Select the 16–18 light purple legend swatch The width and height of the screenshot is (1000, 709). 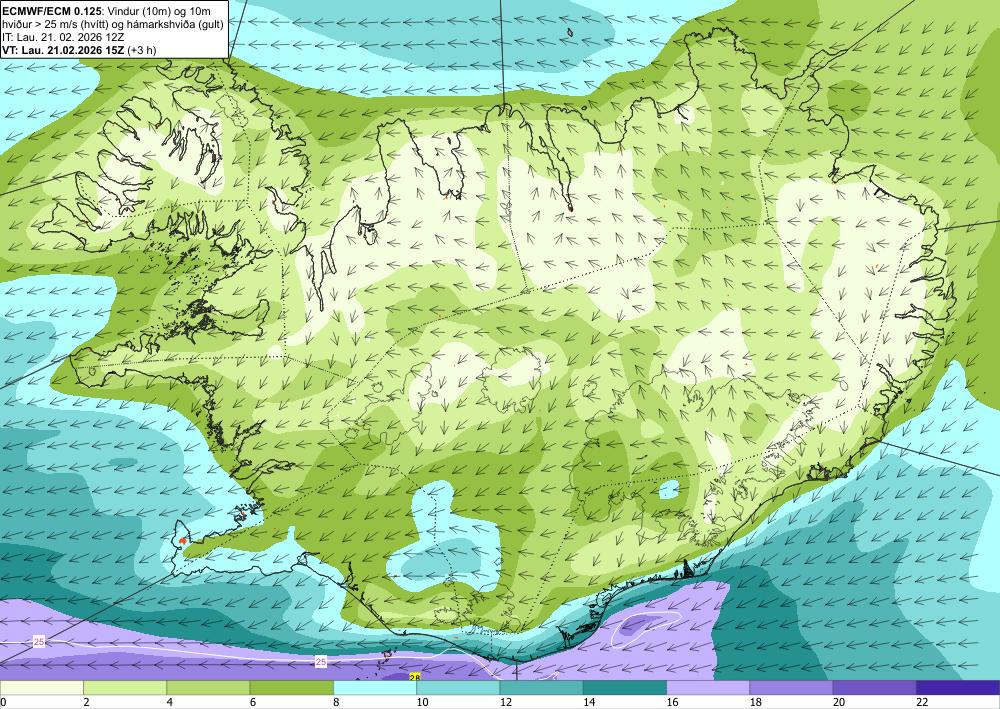(x=708, y=688)
